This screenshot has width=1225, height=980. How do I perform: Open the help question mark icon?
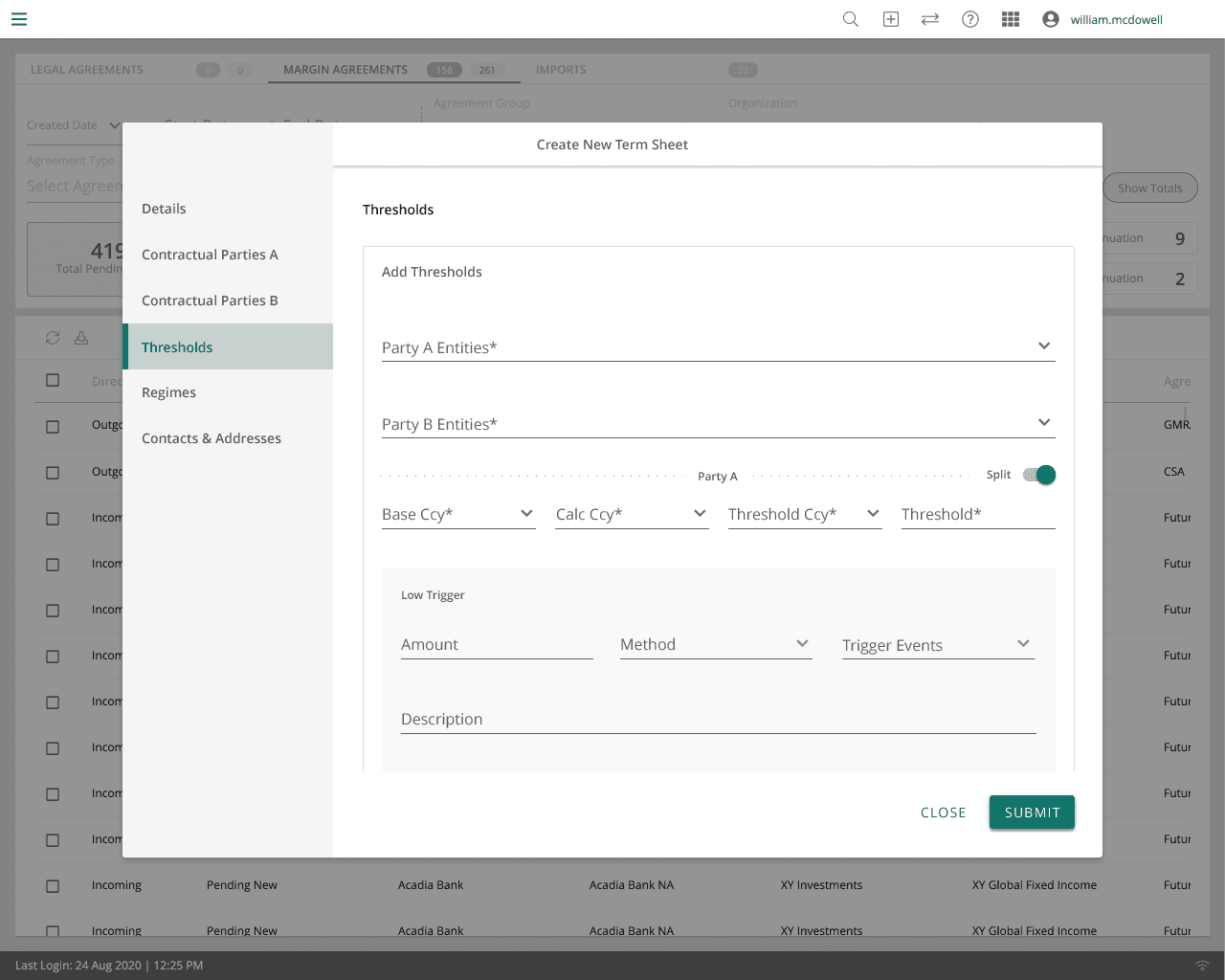(x=970, y=19)
